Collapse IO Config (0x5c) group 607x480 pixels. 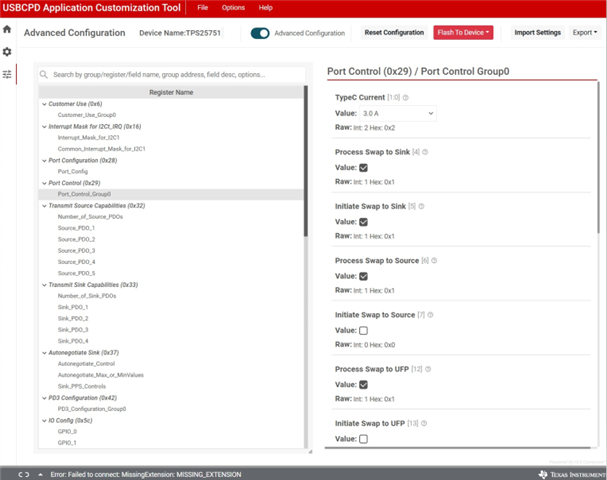click(44, 420)
